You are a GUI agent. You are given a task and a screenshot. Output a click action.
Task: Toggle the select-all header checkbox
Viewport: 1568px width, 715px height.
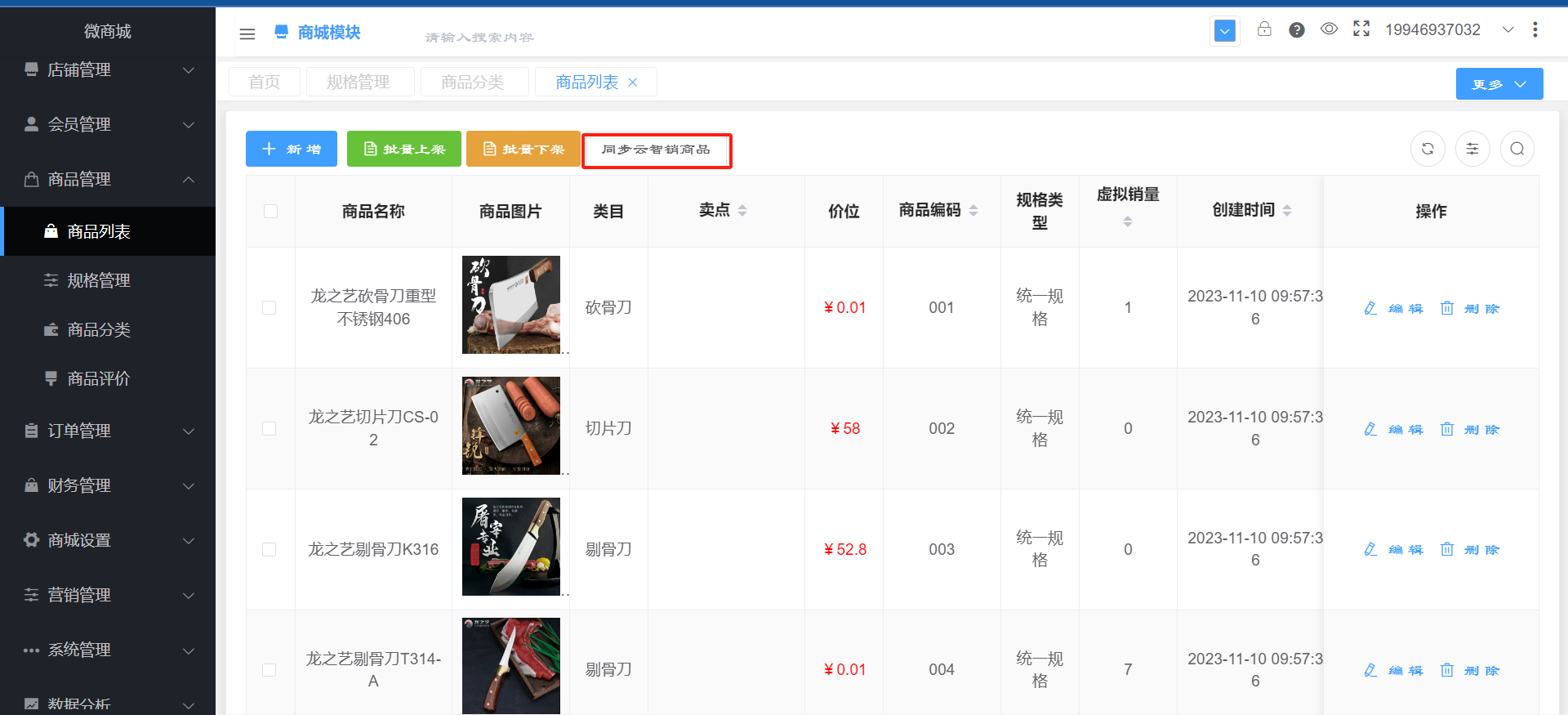(271, 212)
